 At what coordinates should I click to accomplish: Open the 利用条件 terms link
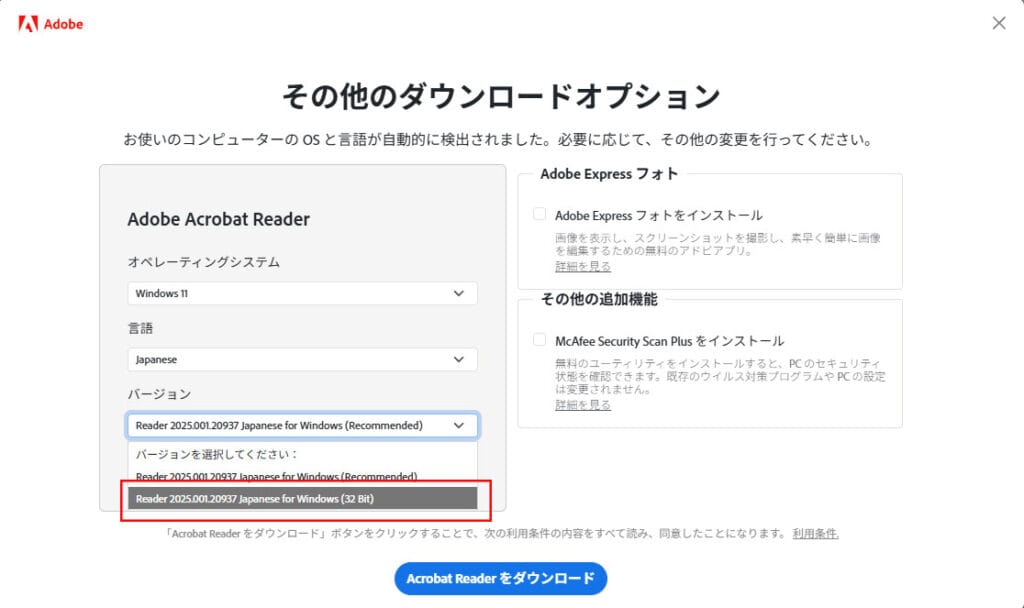(x=815, y=534)
